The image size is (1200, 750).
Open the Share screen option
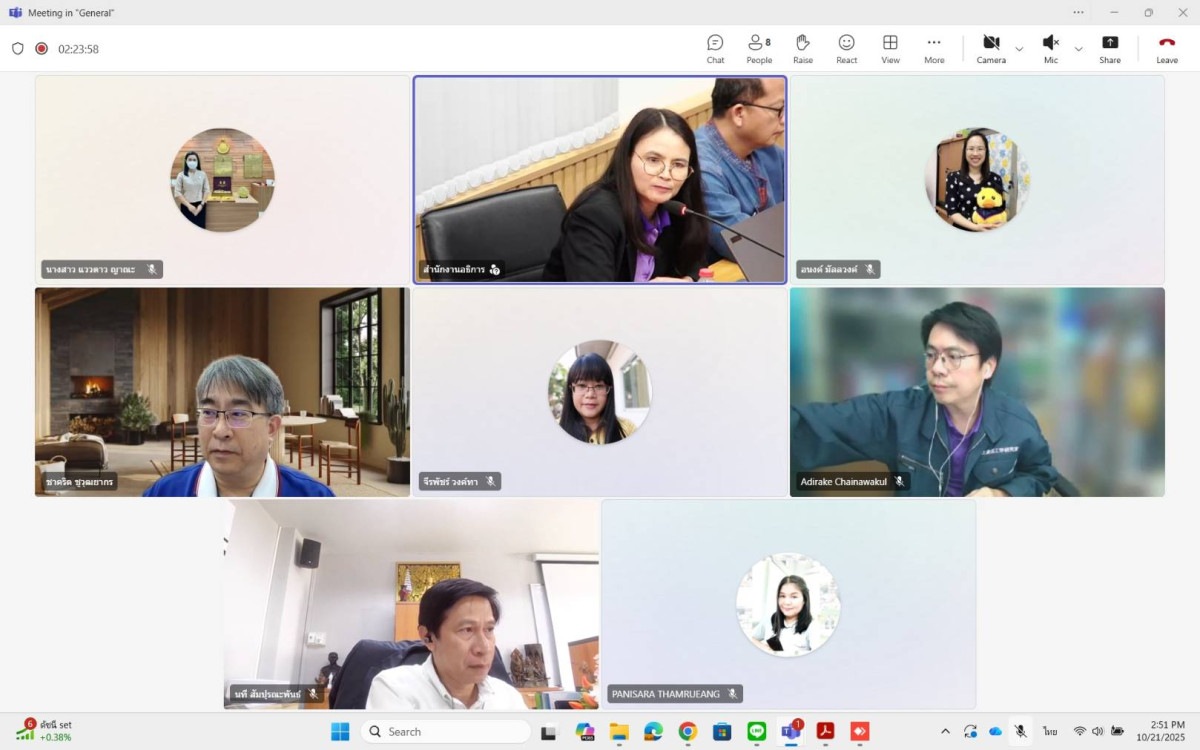tap(1110, 48)
